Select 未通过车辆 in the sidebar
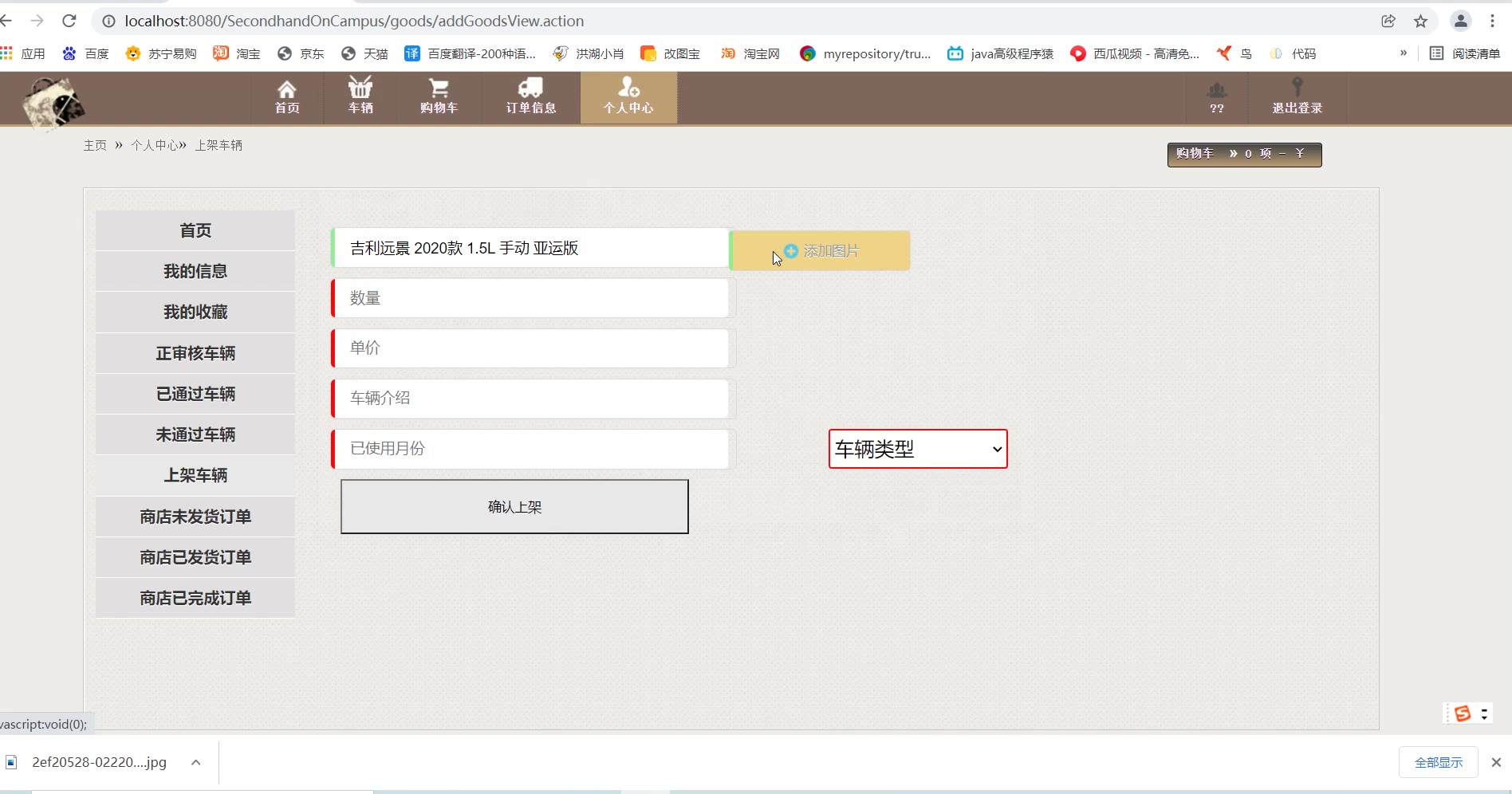1512x794 pixels. pyautogui.click(x=195, y=434)
